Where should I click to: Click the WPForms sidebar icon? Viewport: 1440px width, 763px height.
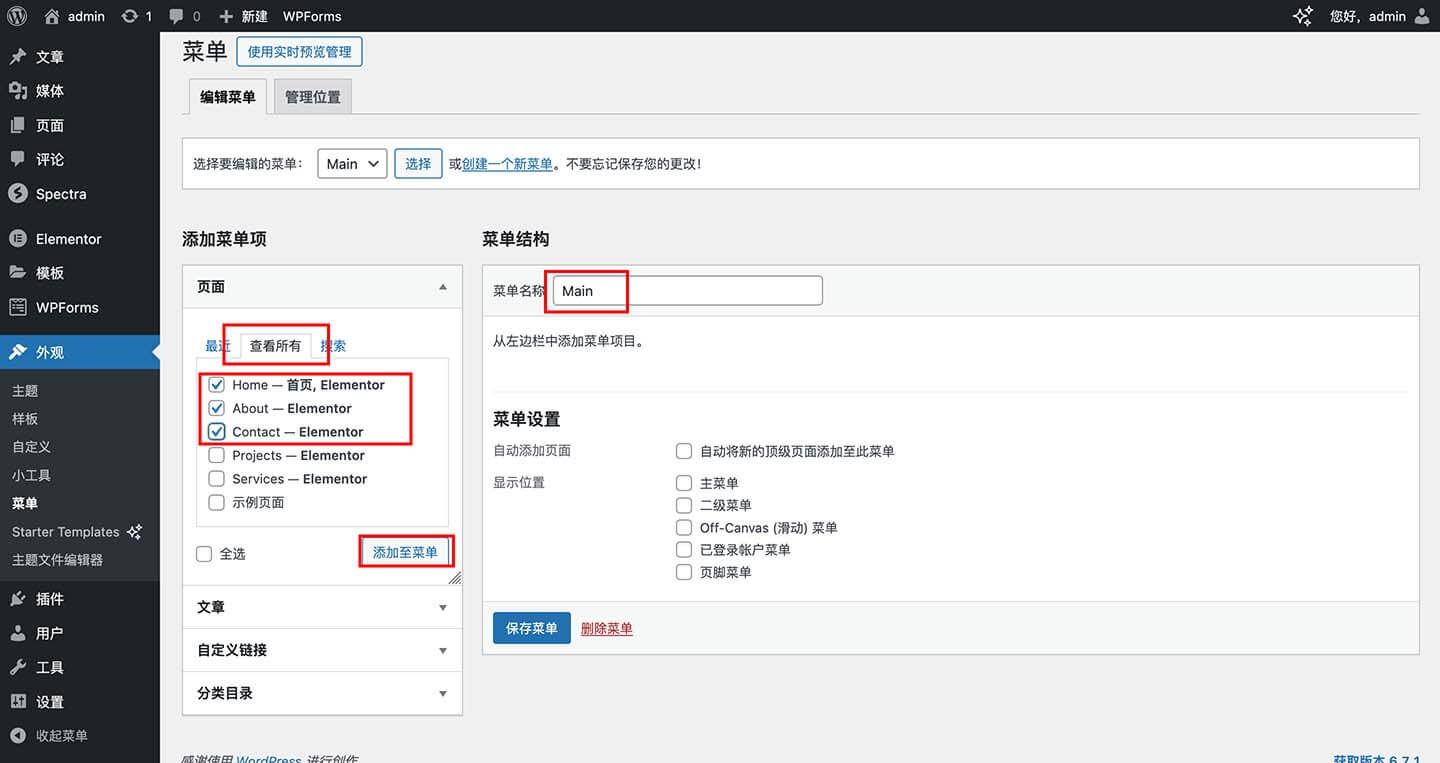18,307
